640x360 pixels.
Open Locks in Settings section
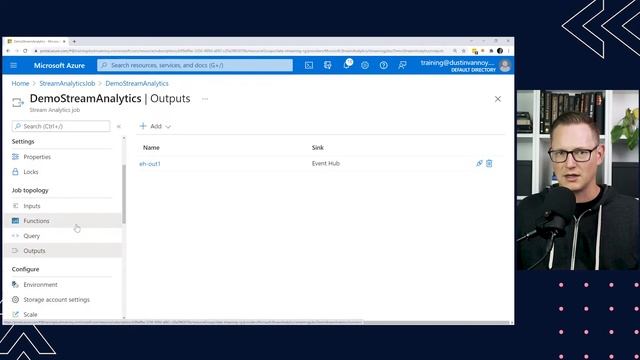(x=31, y=172)
